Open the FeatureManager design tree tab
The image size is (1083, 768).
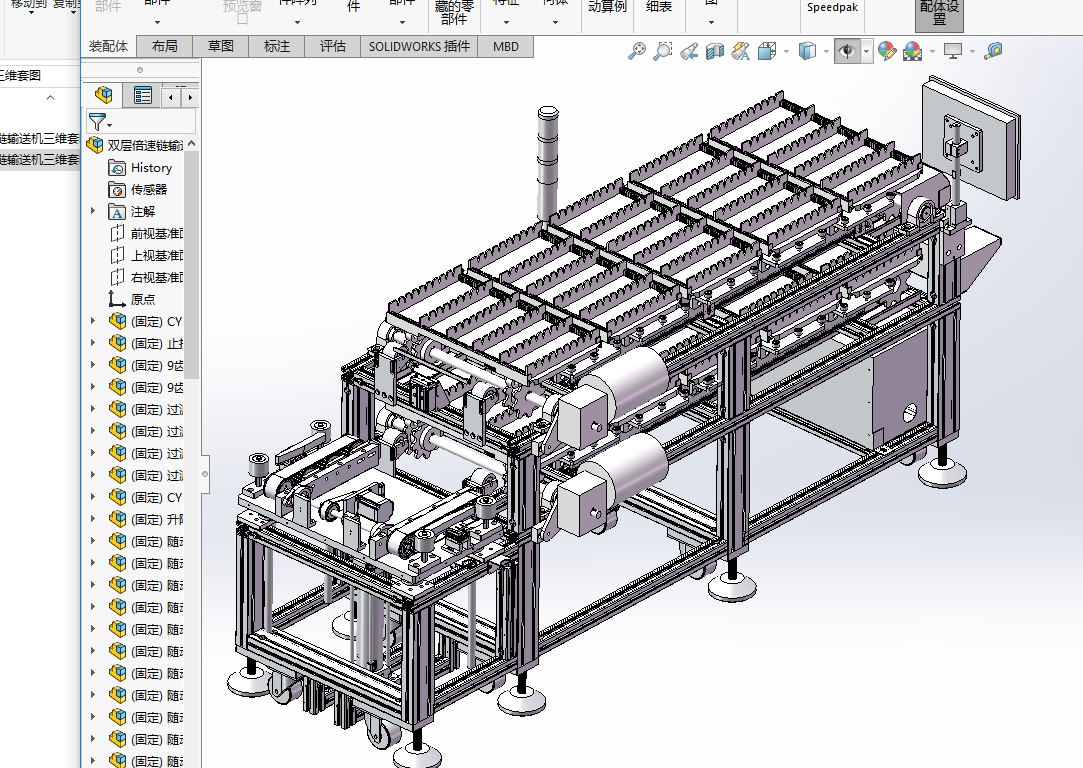pos(103,95)
